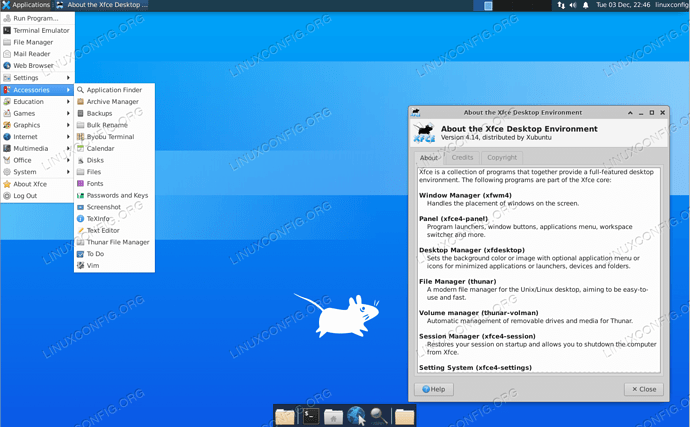Expand the Education submenu
Image resolution: width=690 pixels, height=427 pixels.
tap(37, 102)
